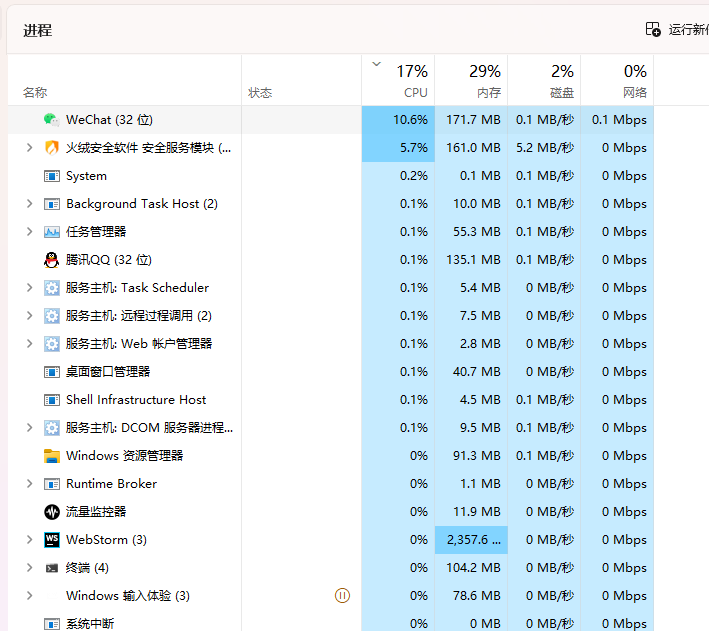Select the Windows 资源管理器 process name
Viewport: 709px width, 631px height.
pos(124,456)
